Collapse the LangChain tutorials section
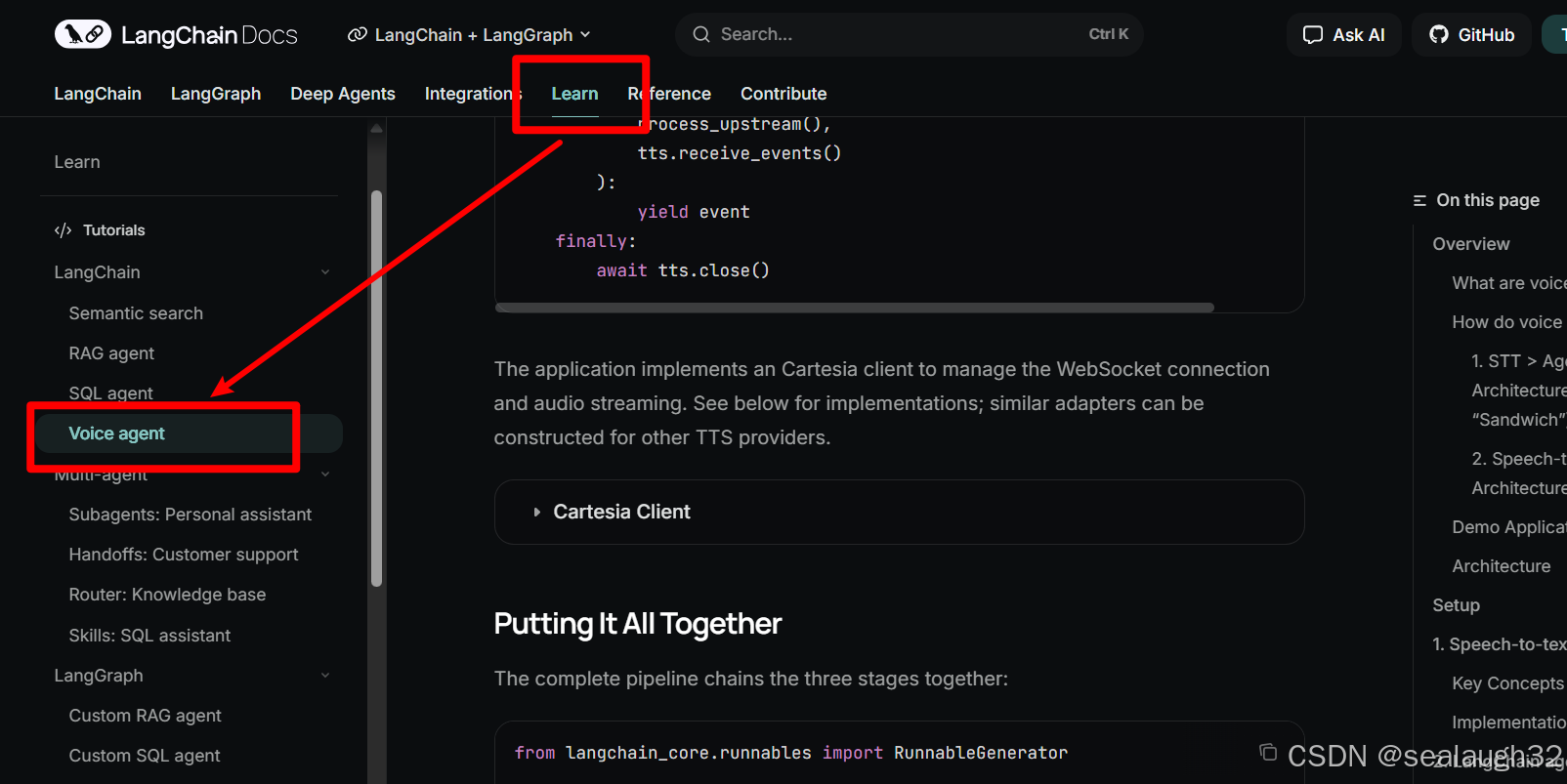 [325, 272]
